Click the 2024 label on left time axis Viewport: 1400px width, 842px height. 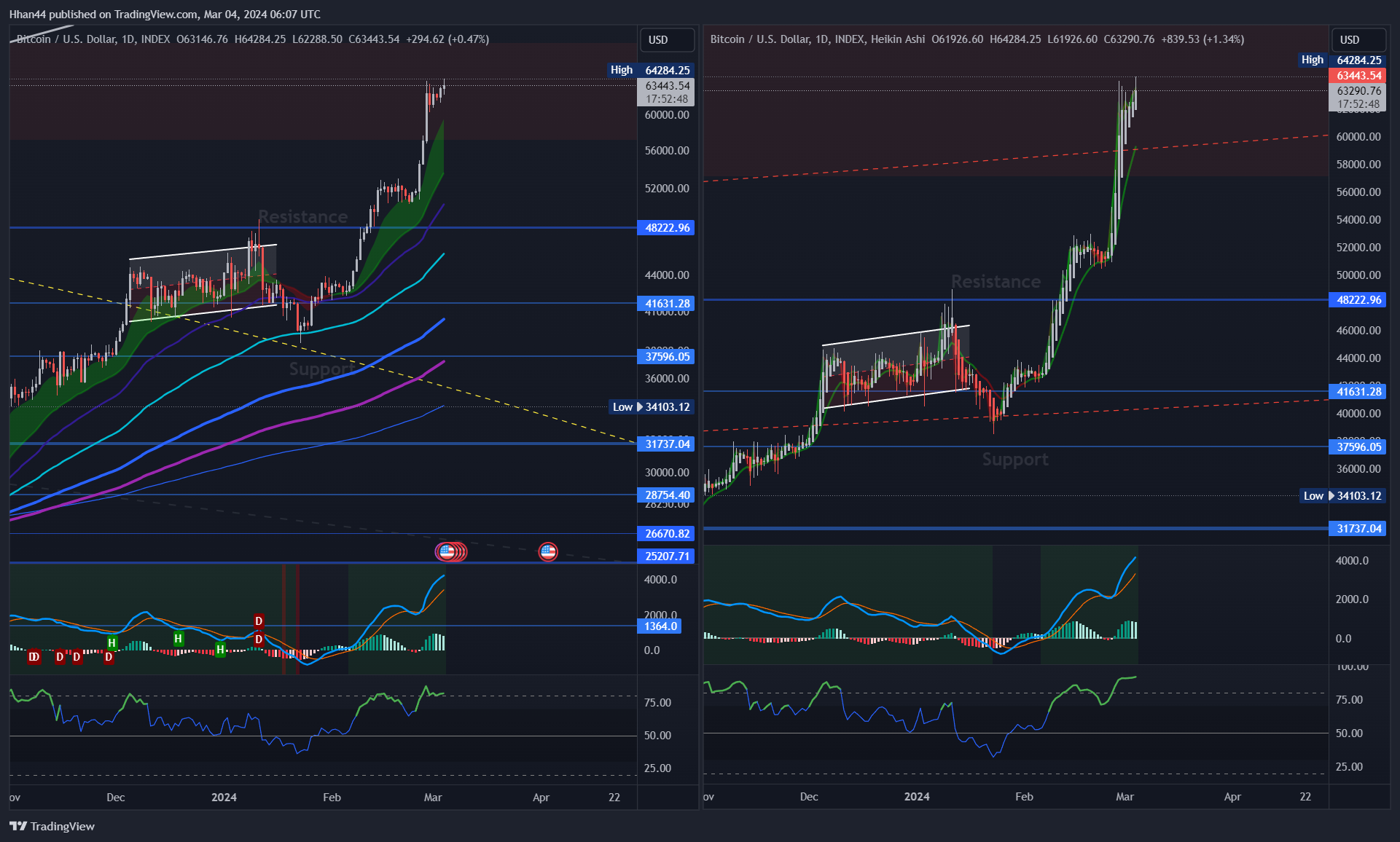(224, 798)
